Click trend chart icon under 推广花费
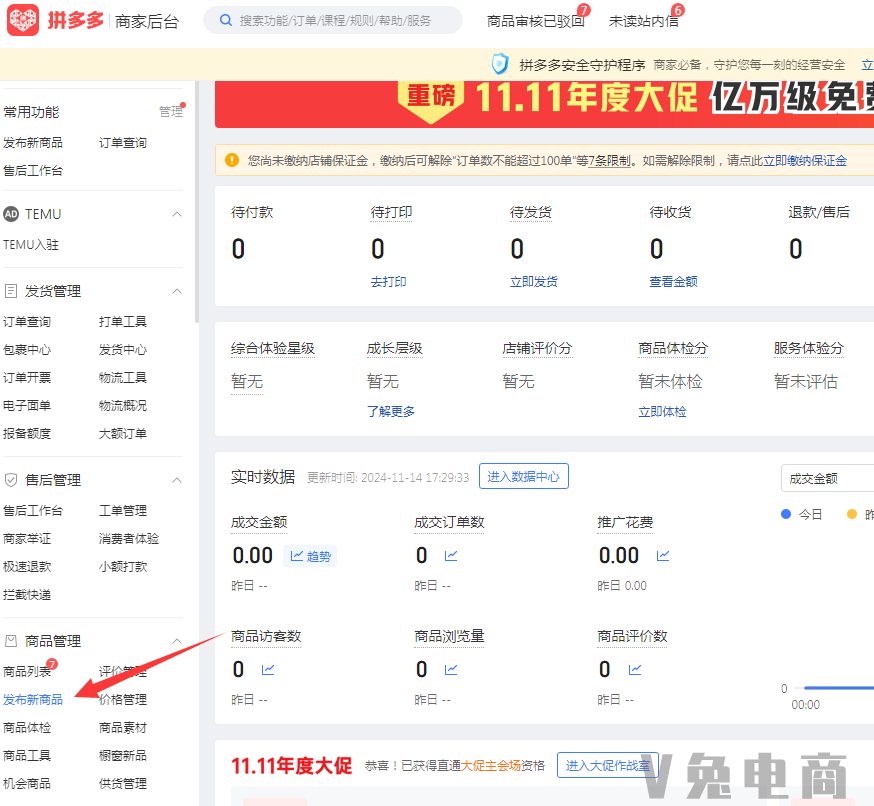This screenshot has height=806, width=874. pyautogui.click(x=663, y=556)
